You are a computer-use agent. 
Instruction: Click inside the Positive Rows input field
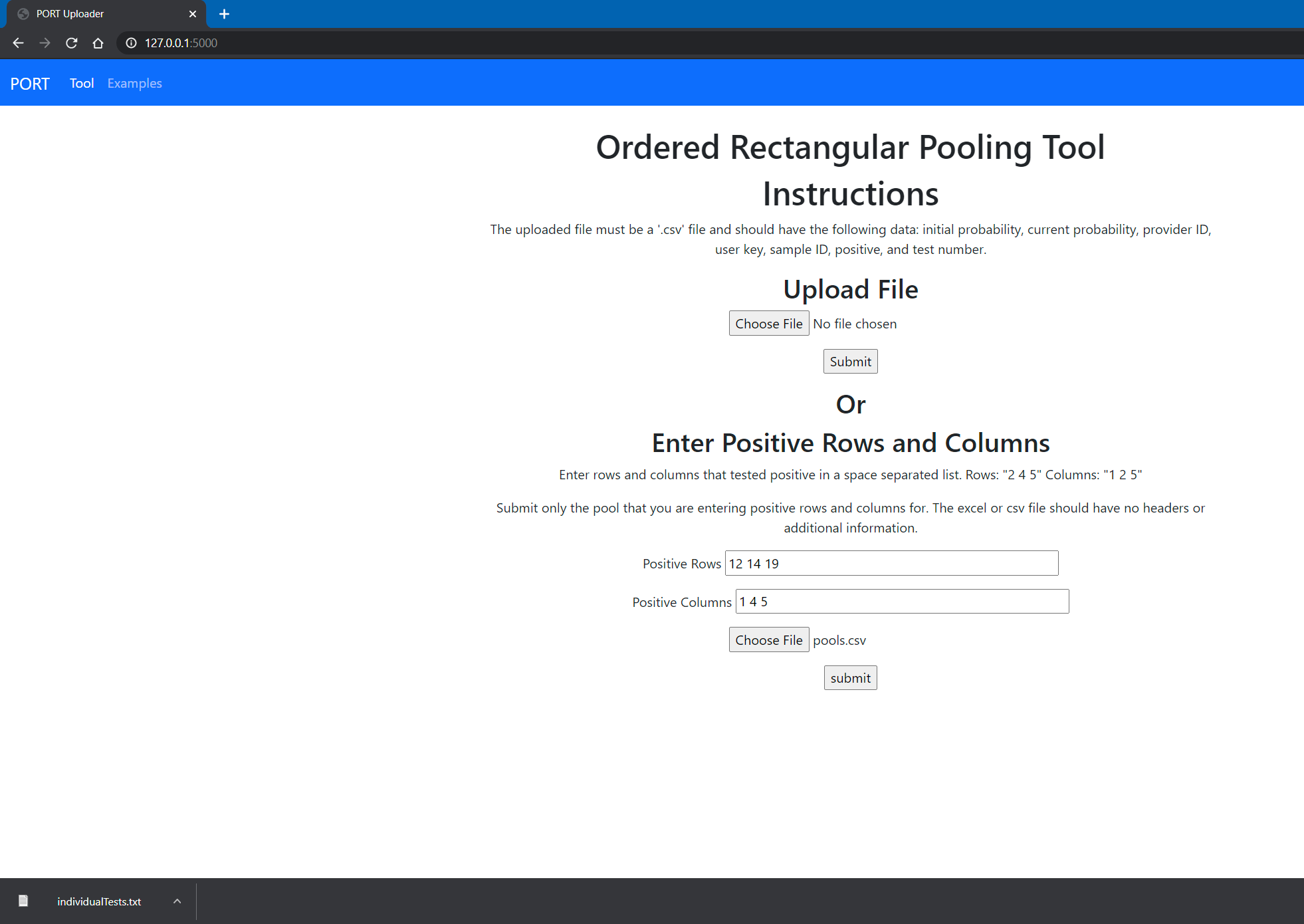(x=891, y=563)
